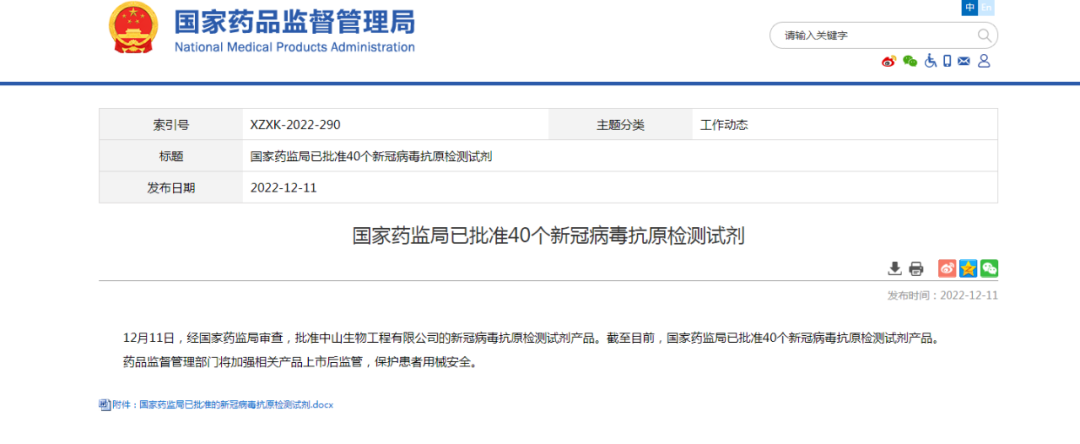Share the article to Weibo
This screenshot has width=1080, height=444.
click(947, 268)
